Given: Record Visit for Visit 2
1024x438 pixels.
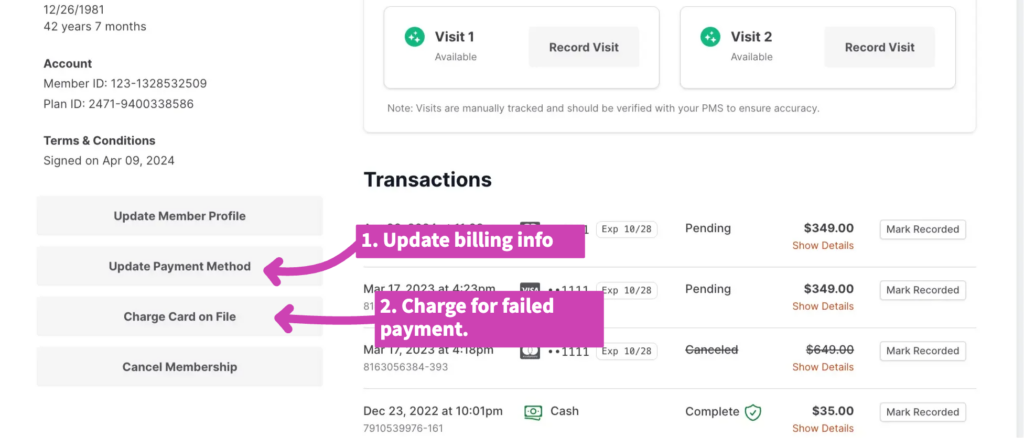Looking at the screenshot, I should pos(879,47).
